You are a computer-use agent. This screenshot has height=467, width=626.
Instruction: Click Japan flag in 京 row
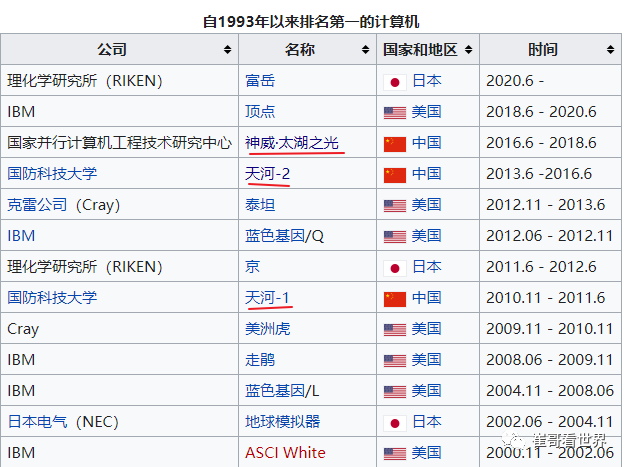point(395,268)
